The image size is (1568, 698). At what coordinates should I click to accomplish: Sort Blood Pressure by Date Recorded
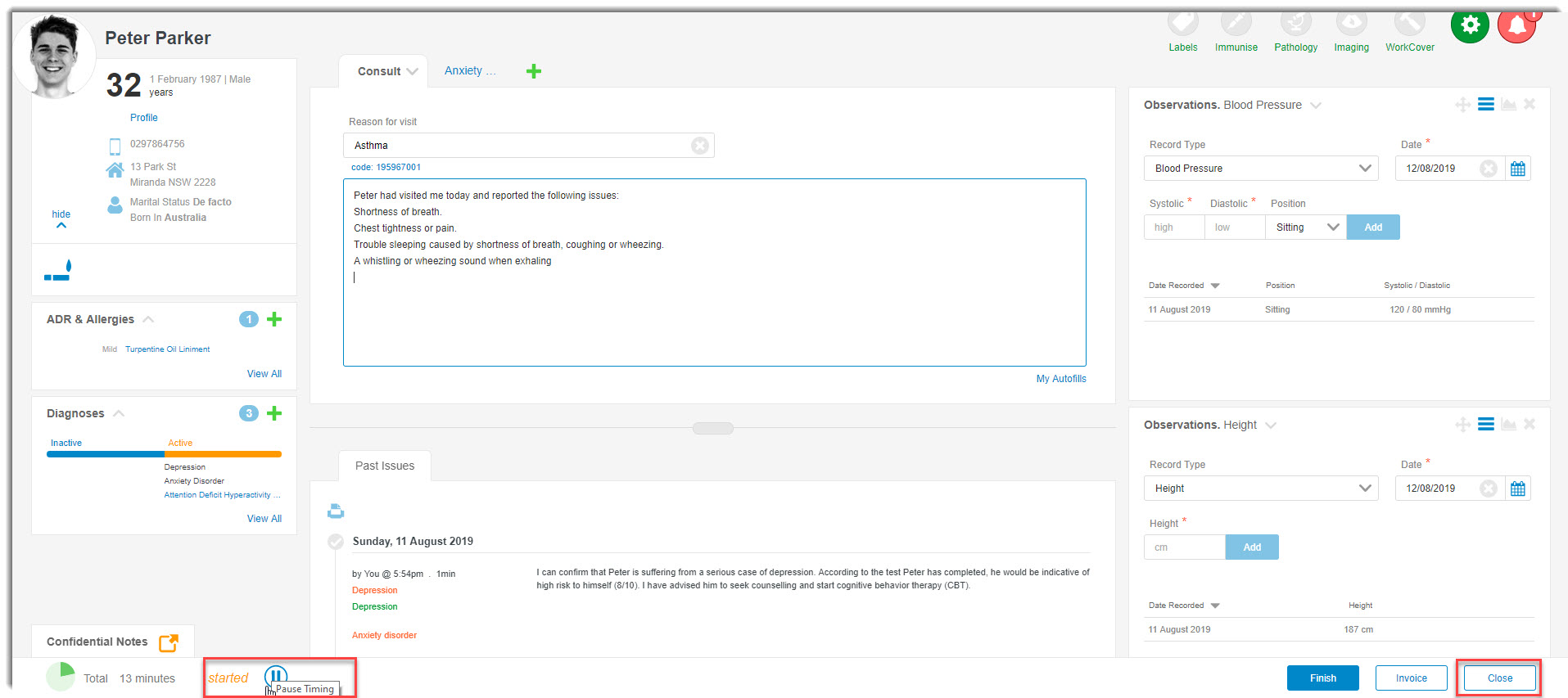(x=1184, y=286)
